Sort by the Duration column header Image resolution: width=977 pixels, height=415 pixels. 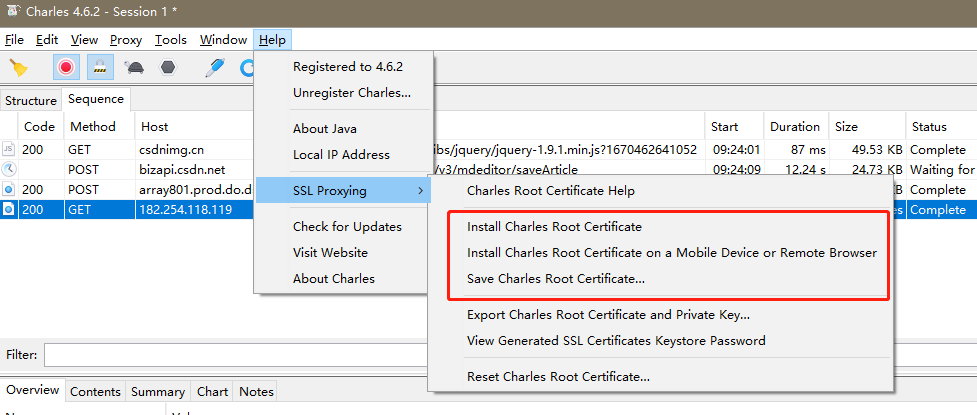[x=796, y=126]
